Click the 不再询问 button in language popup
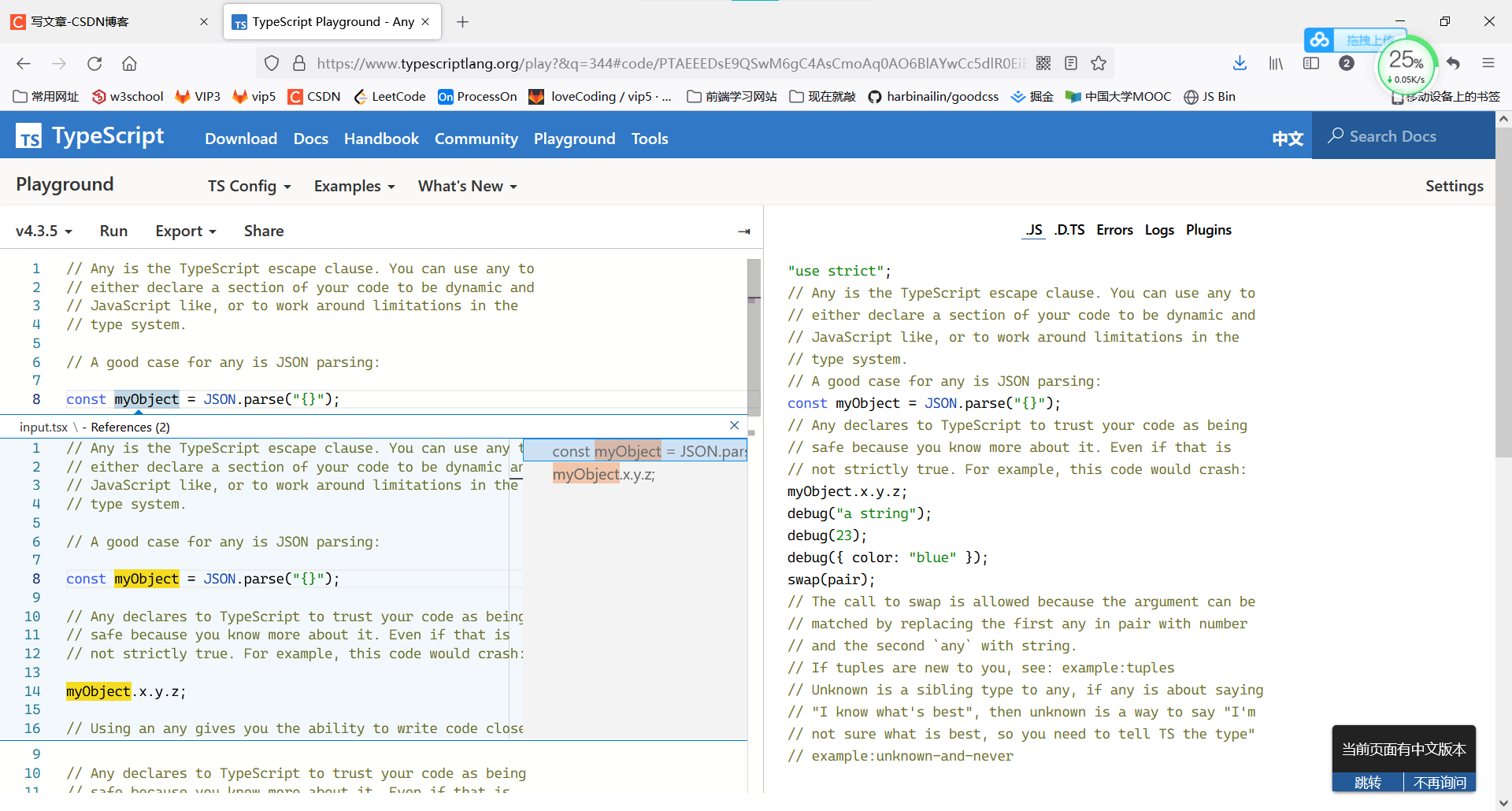The width and height of the screenshot is (1512, 811). (1440, 782)
